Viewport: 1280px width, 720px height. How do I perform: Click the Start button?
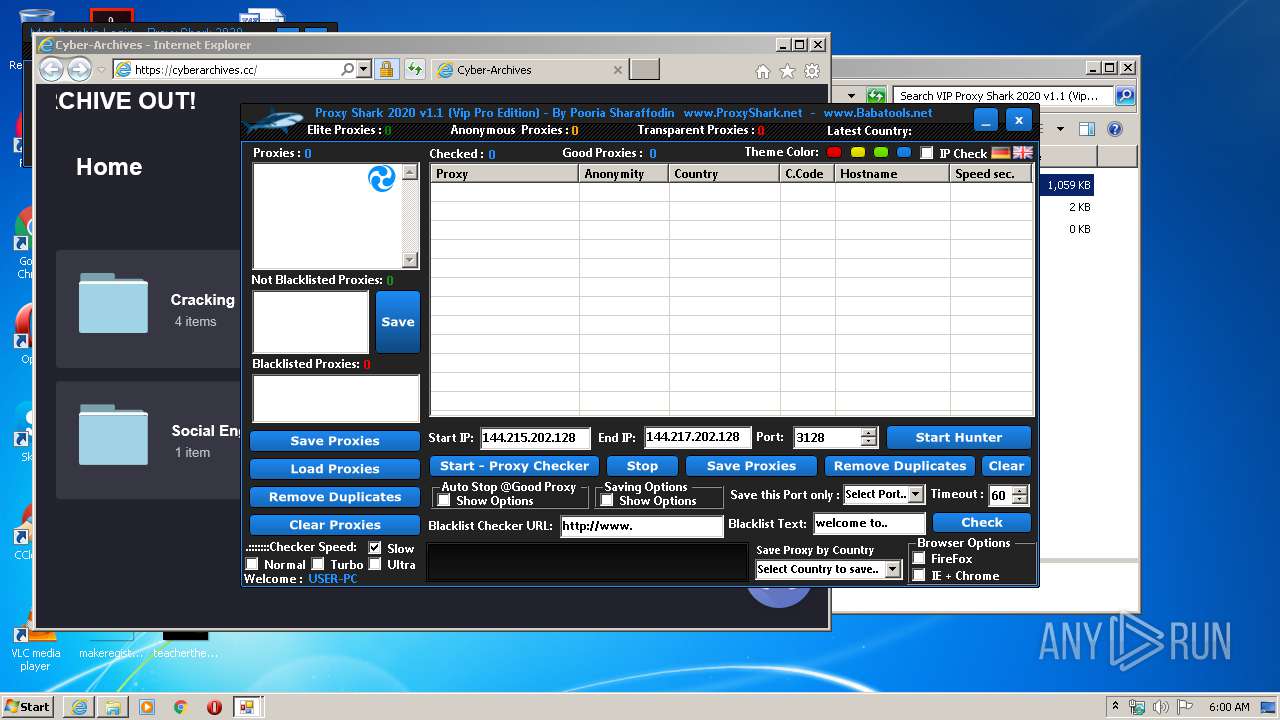(x=27, y=706)
